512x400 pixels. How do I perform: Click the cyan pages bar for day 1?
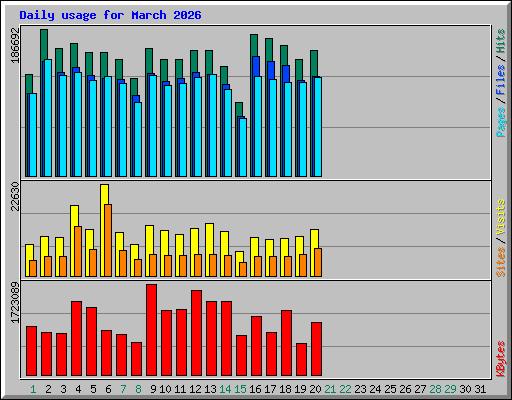click(x=33, y=135)
